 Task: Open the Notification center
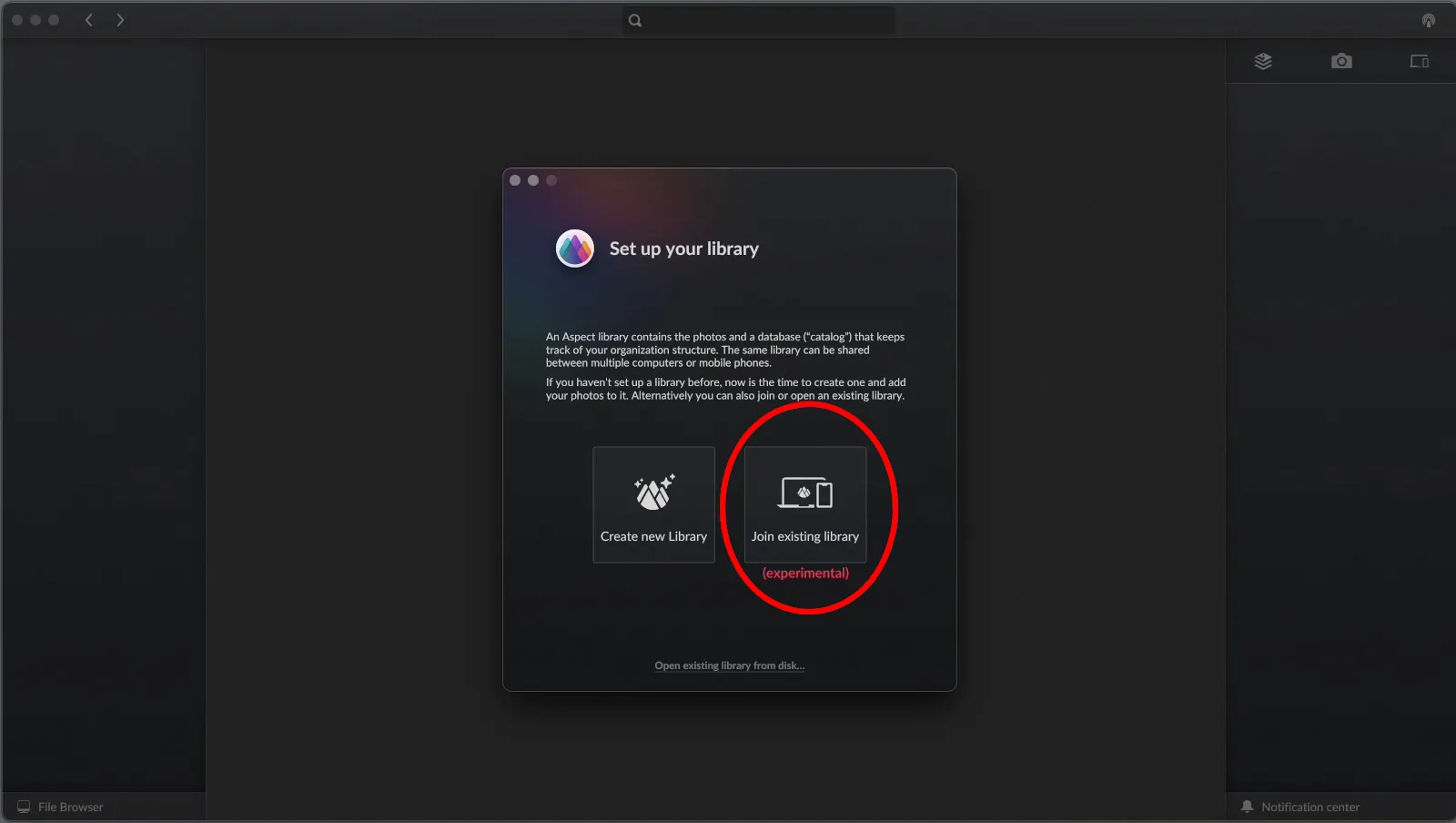(x=1300, y=807)
